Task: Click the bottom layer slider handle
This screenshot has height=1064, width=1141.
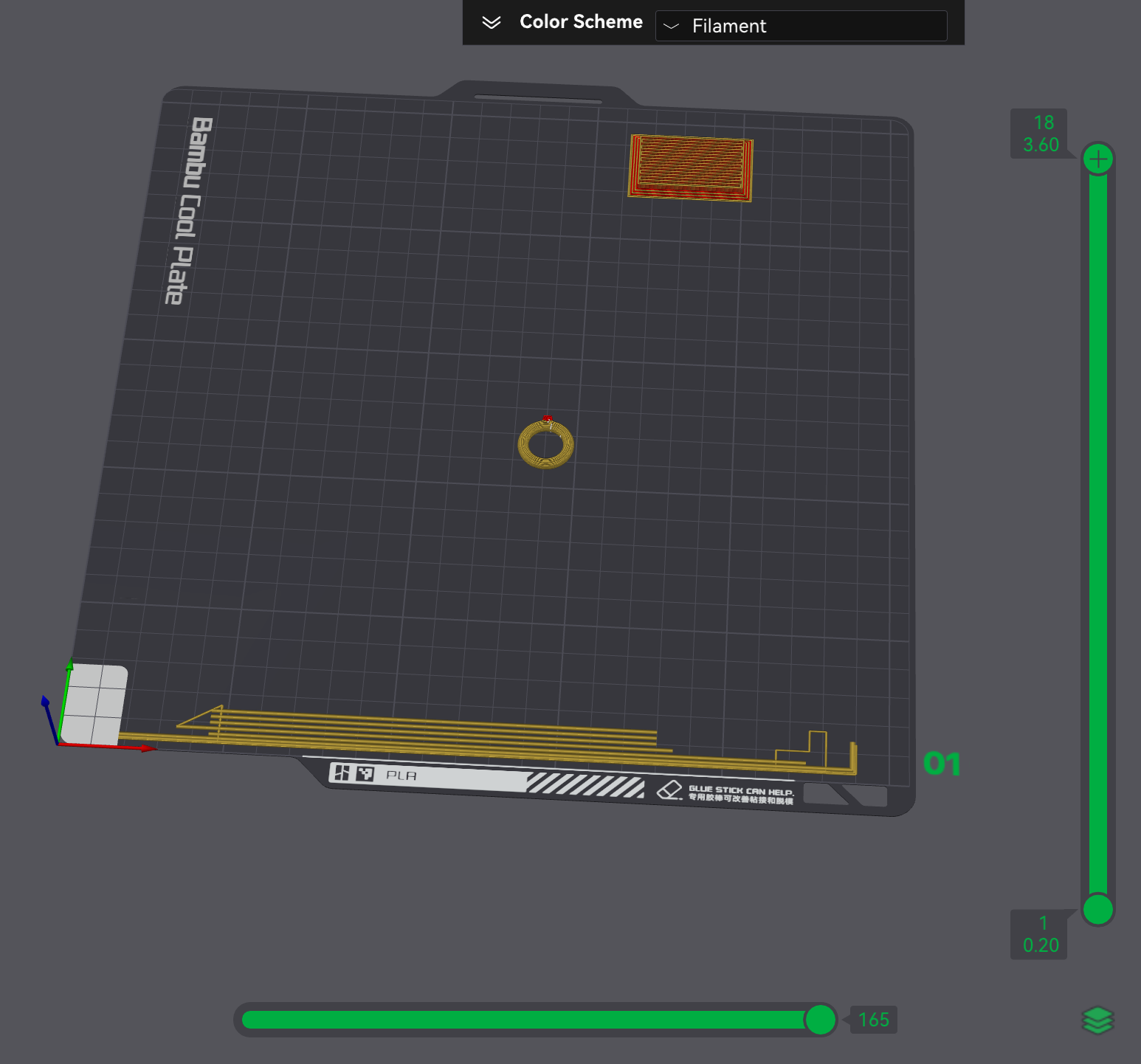Action: point(1098,909)
